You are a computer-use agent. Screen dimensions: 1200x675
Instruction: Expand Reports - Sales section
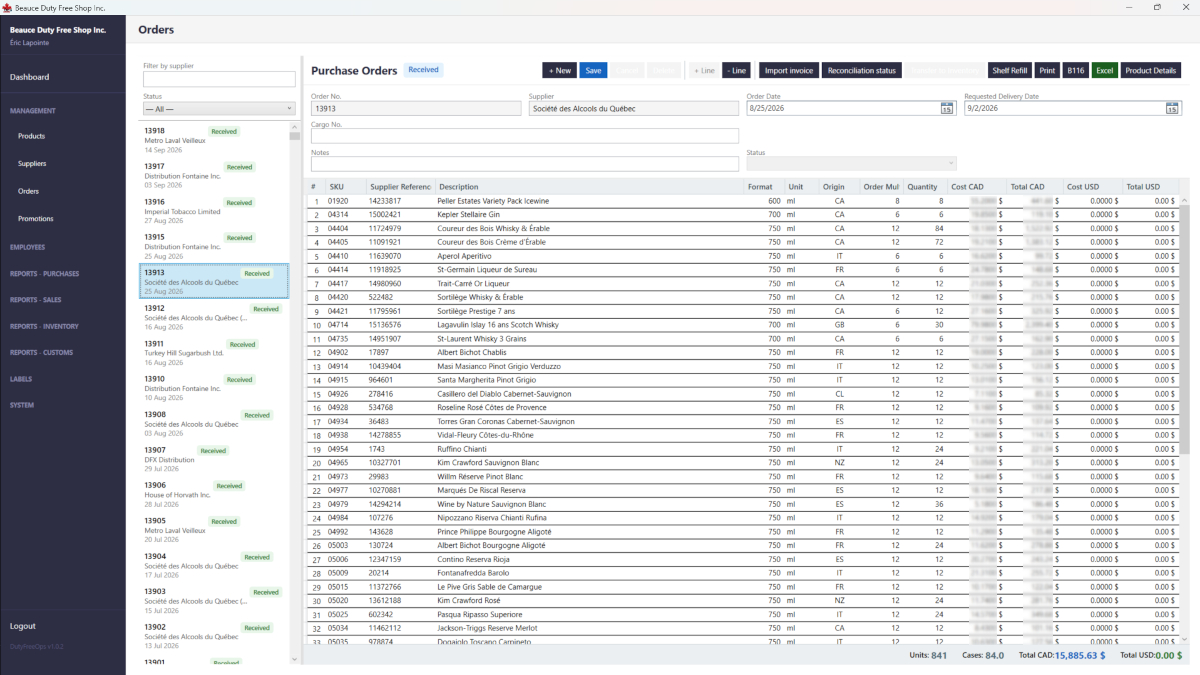tap(36, 300)
